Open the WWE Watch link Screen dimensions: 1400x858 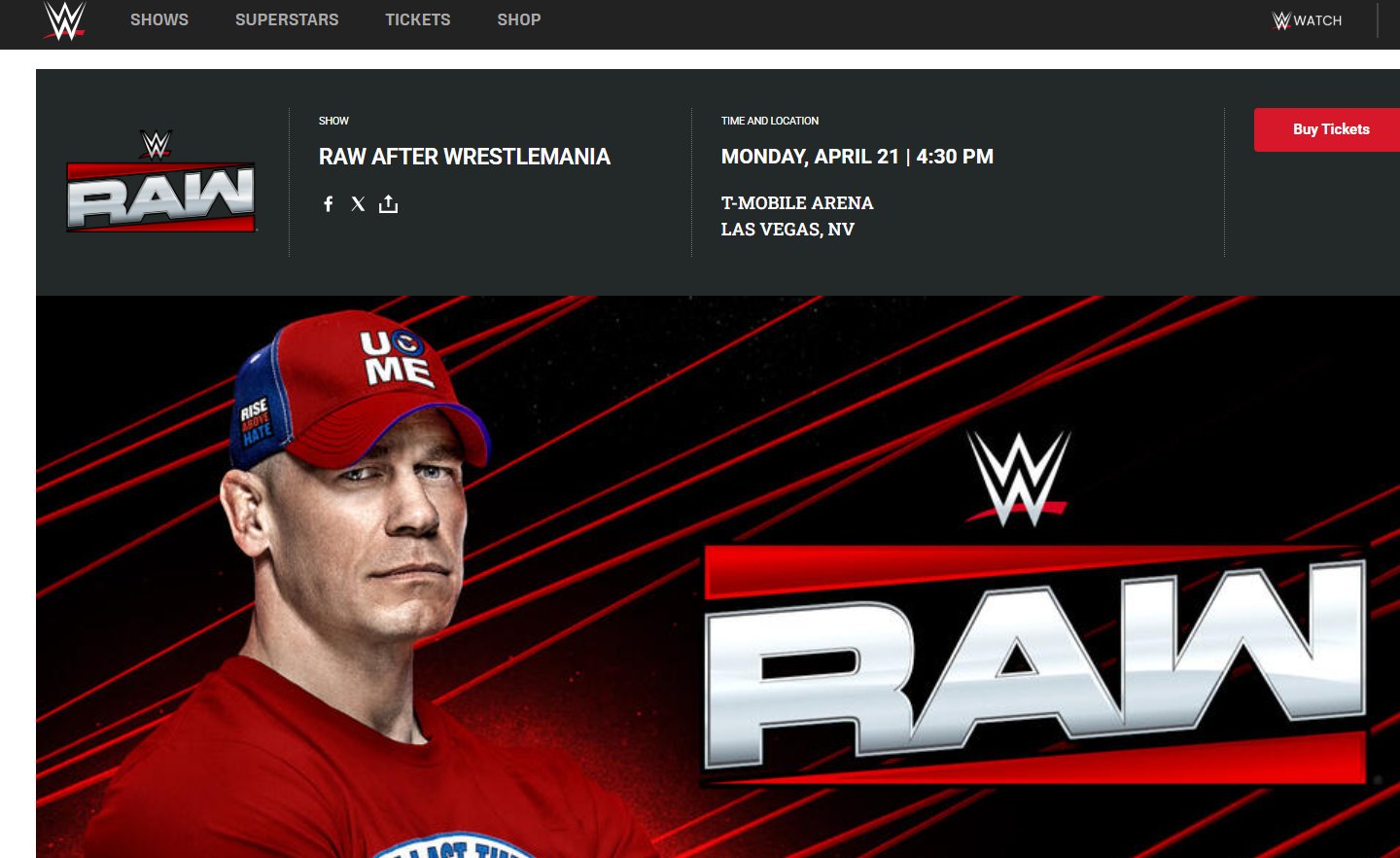1308,20
